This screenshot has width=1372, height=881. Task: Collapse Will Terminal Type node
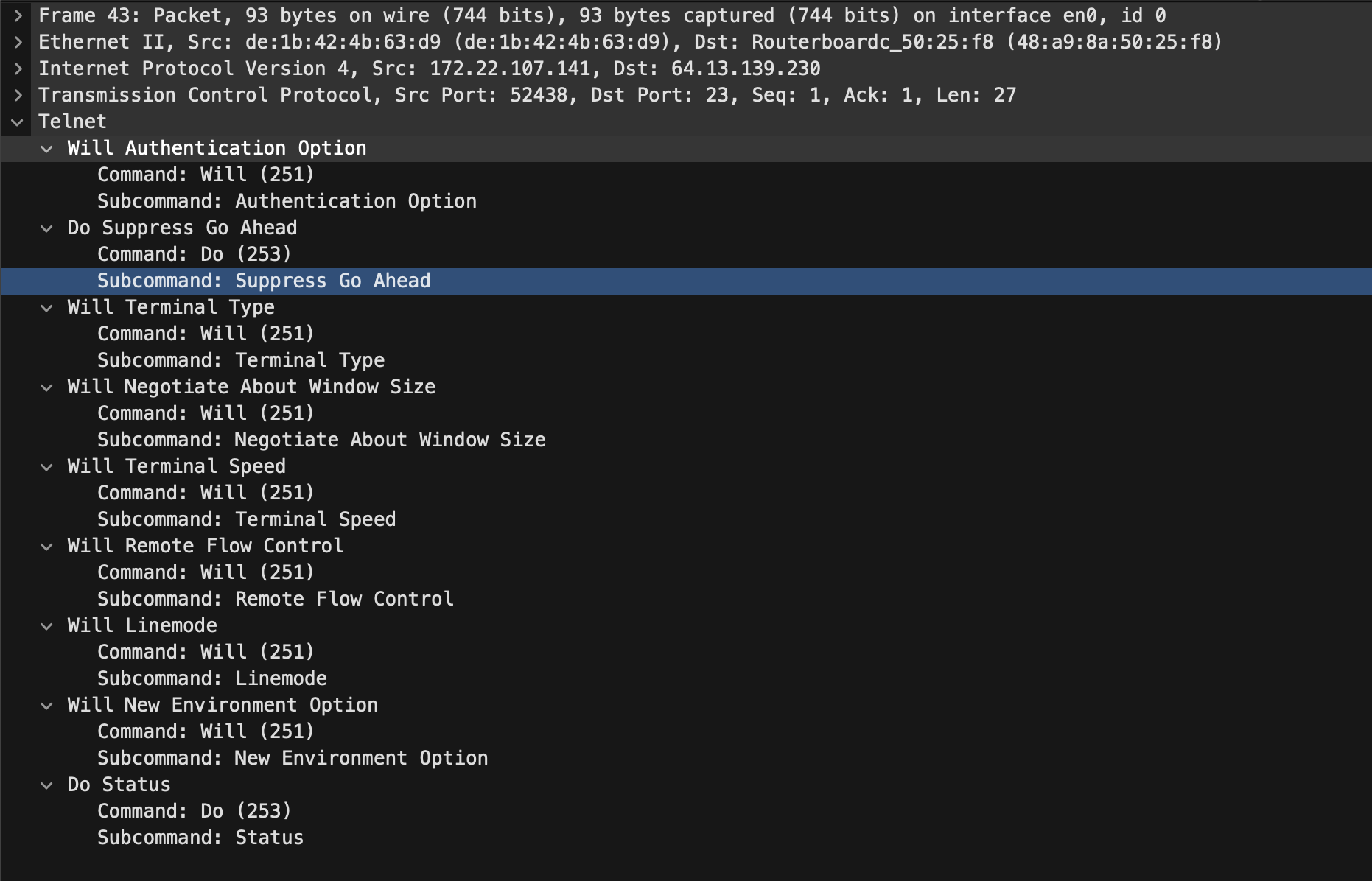[x=46, y=307]
